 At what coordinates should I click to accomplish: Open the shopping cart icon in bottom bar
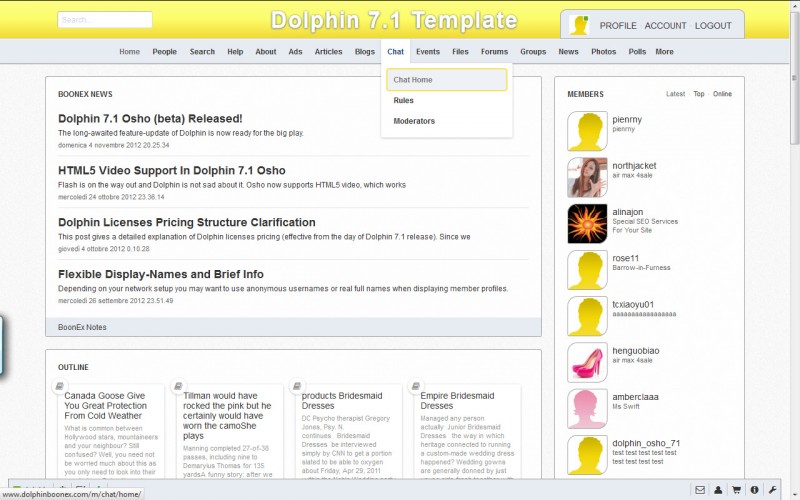pos(736,490)
